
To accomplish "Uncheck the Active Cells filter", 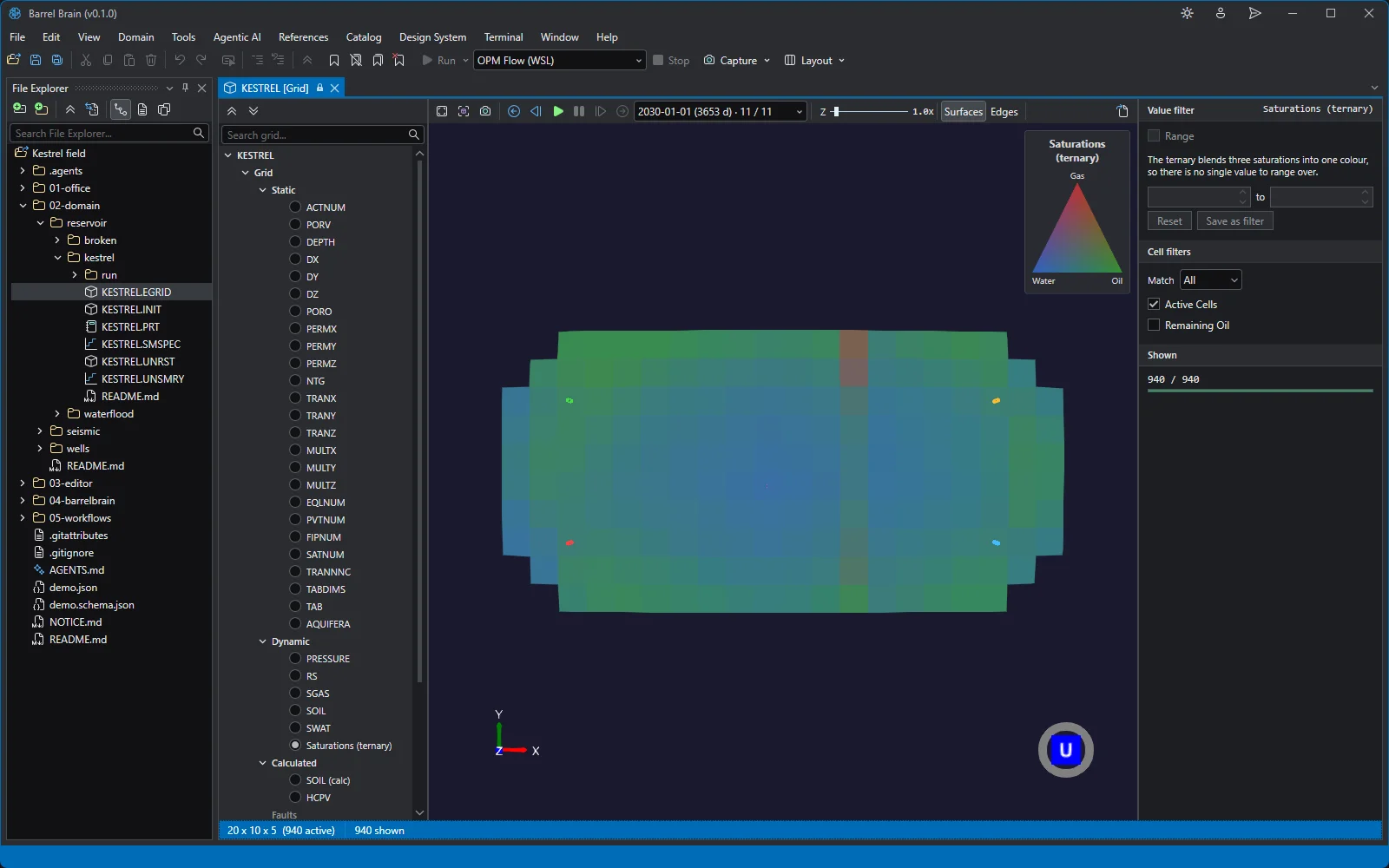I will [1154, 304].
